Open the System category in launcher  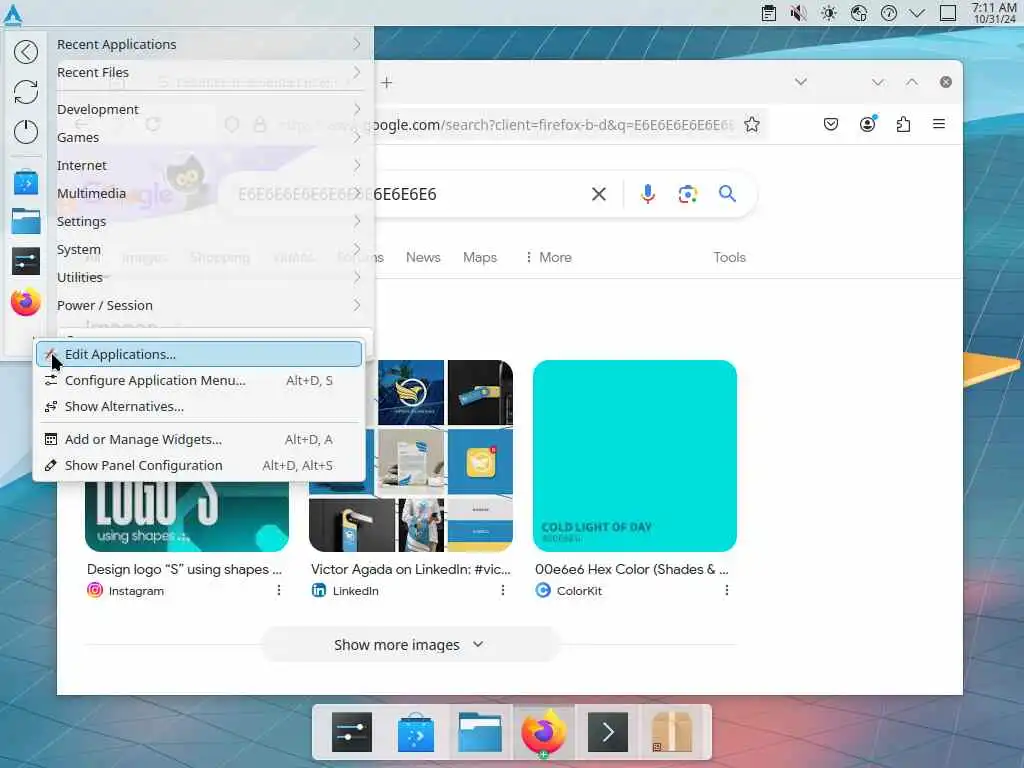[x=209, y=249]
